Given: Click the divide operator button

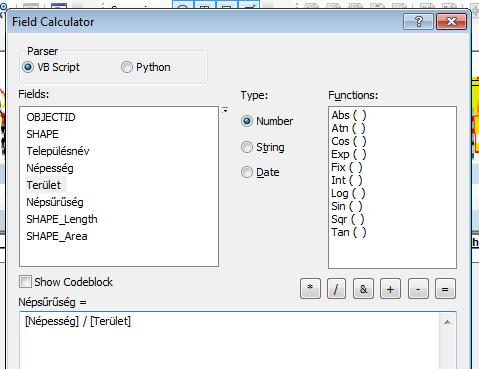Looking at the screenshot, I should 336,289.
